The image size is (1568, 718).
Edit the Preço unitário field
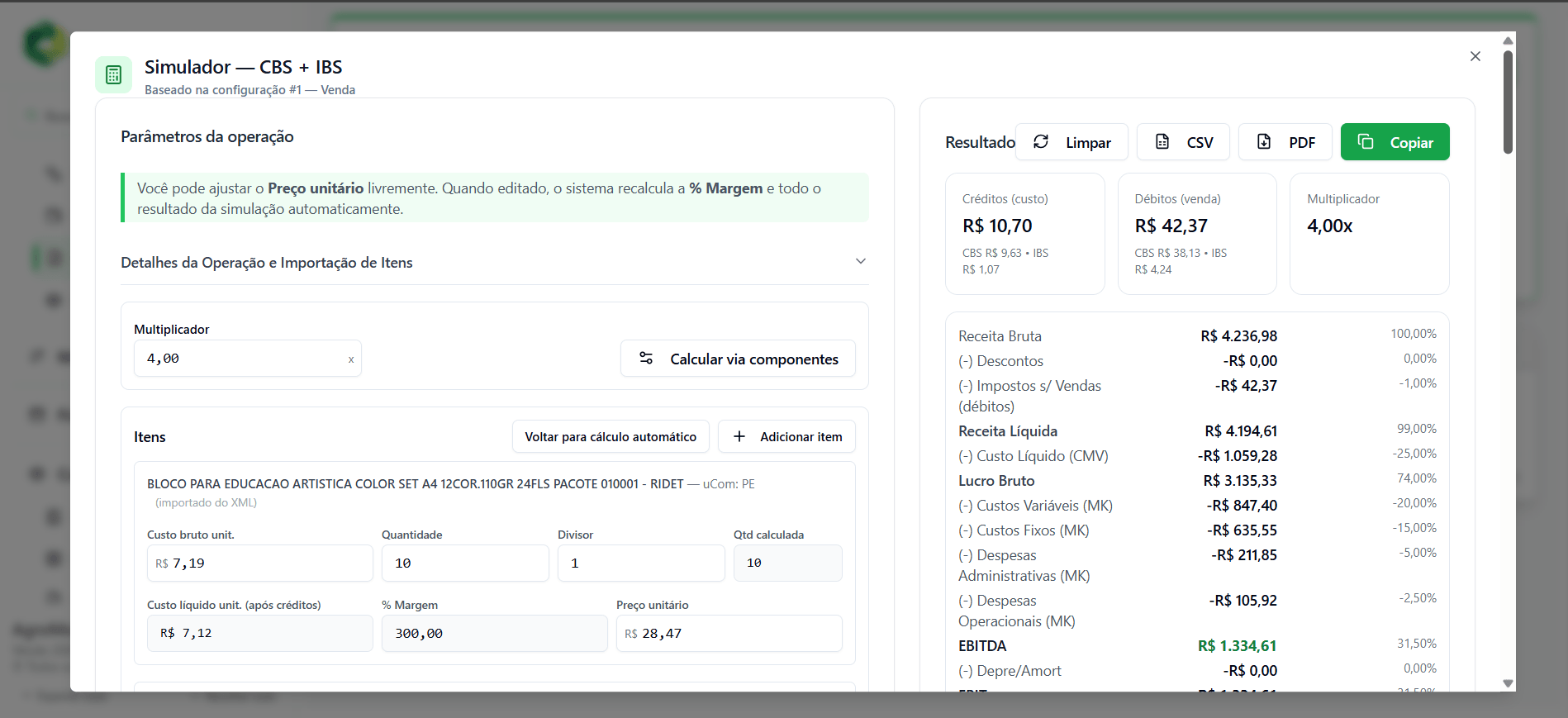729,634
